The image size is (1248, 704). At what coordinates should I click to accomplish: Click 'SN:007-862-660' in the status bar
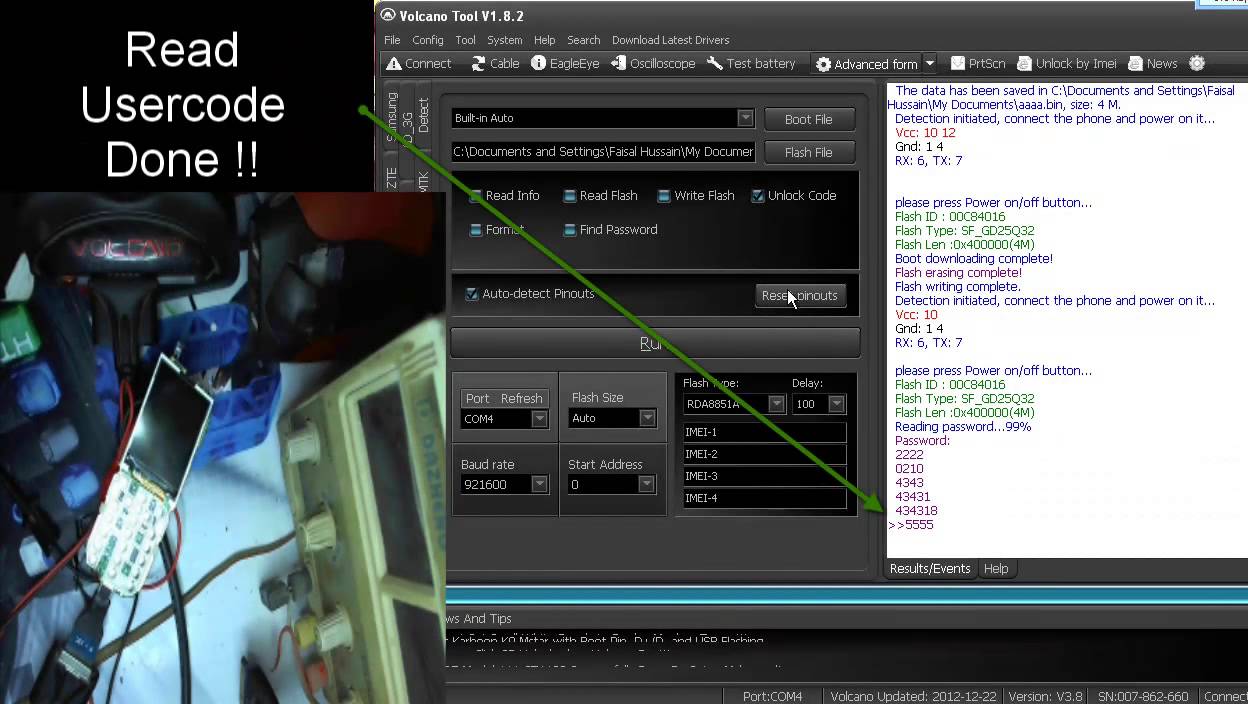(1142, 696)
